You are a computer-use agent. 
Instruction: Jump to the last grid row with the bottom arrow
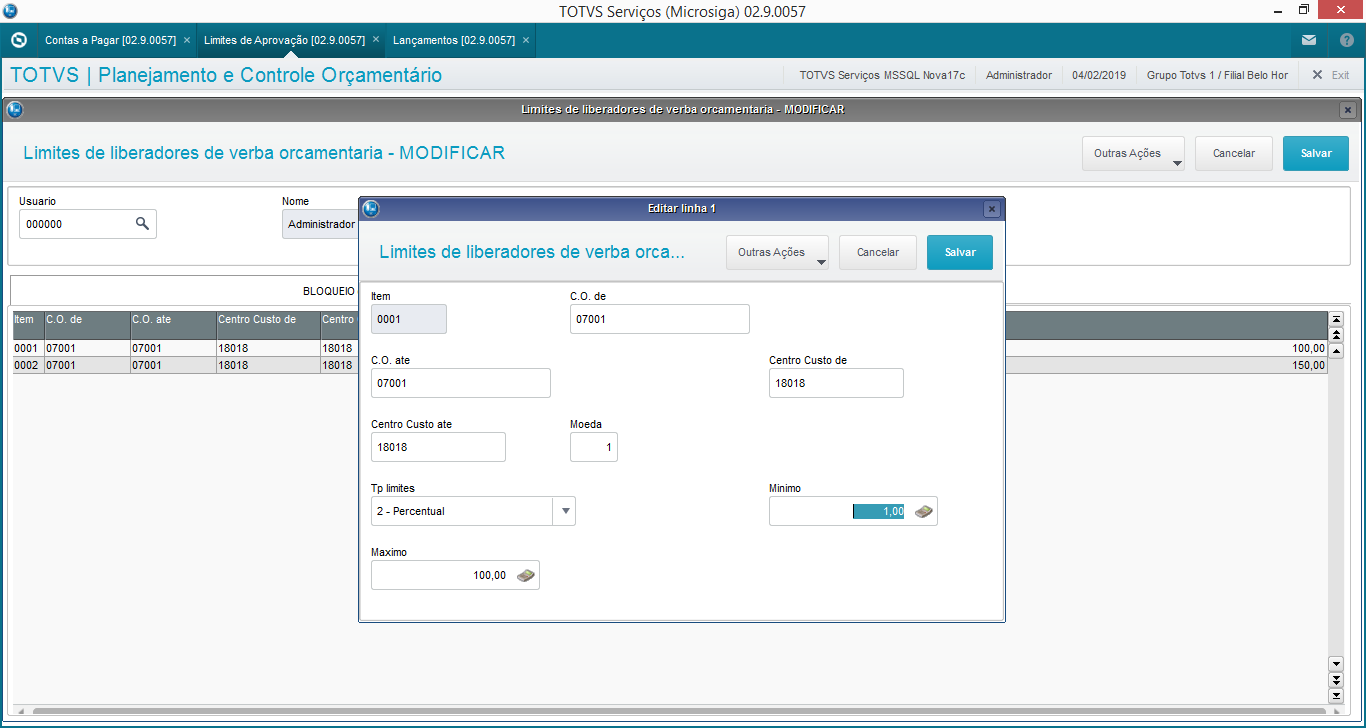[1336, 695]
